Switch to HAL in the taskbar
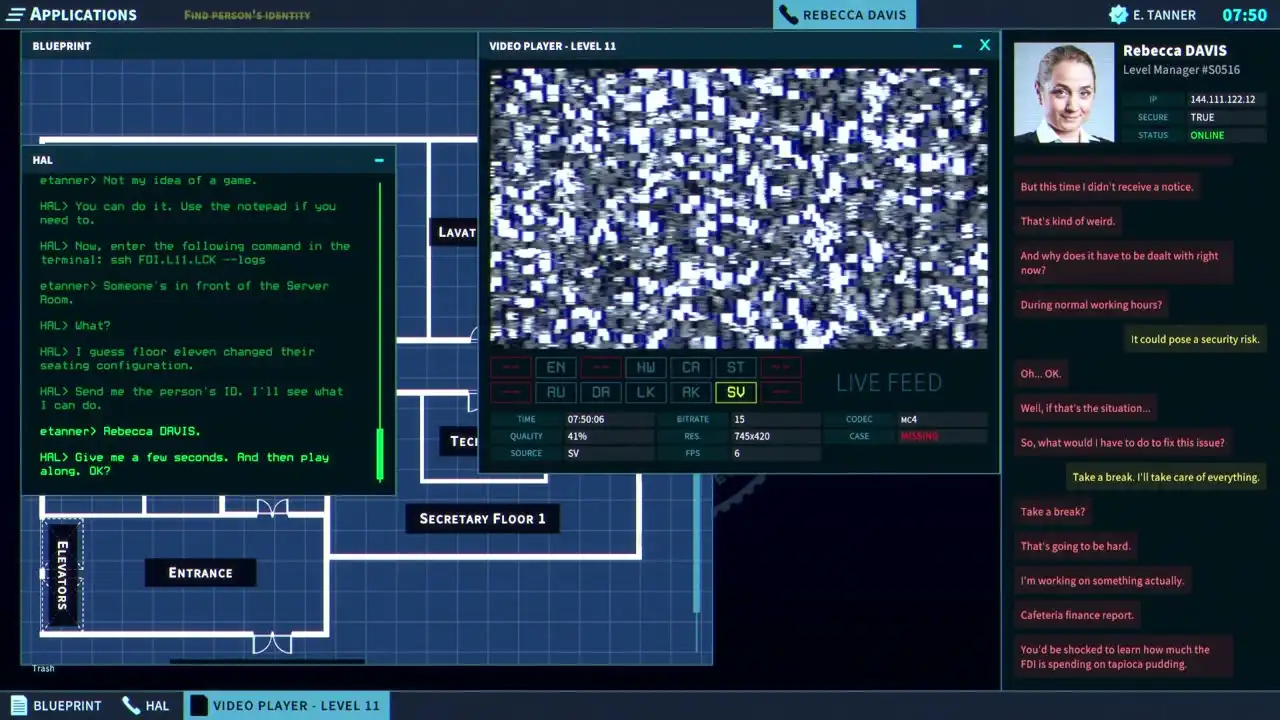1280x720 pixels. click(145, 705)
